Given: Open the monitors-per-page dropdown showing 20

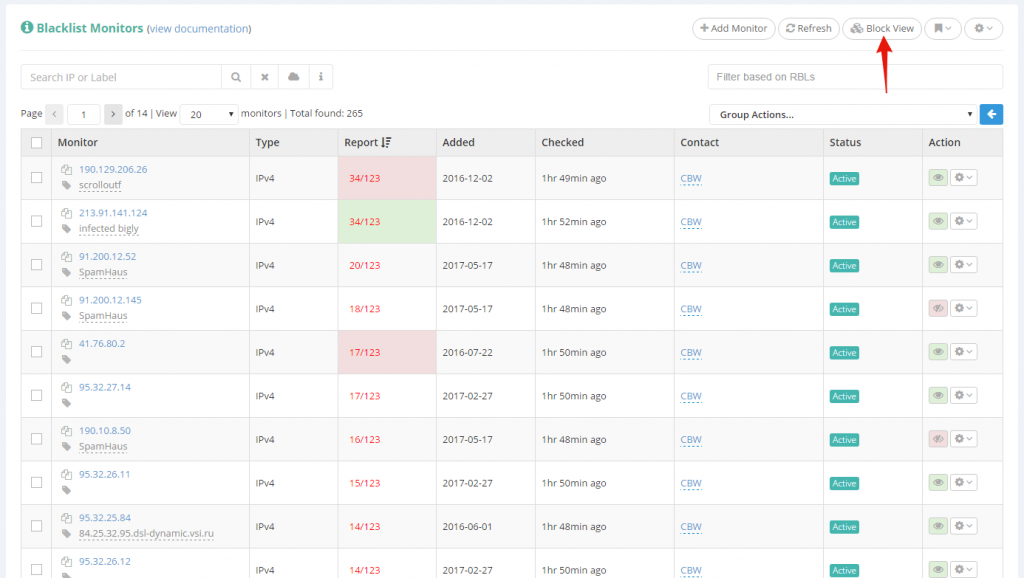Looking at the screenshot, I should tap(208, 114).
